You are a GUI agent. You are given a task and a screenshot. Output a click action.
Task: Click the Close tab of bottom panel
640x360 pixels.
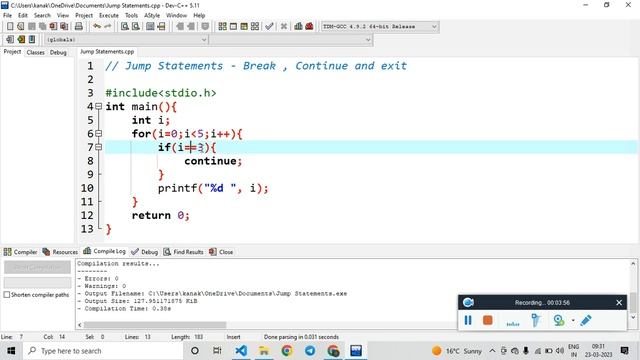221,252
